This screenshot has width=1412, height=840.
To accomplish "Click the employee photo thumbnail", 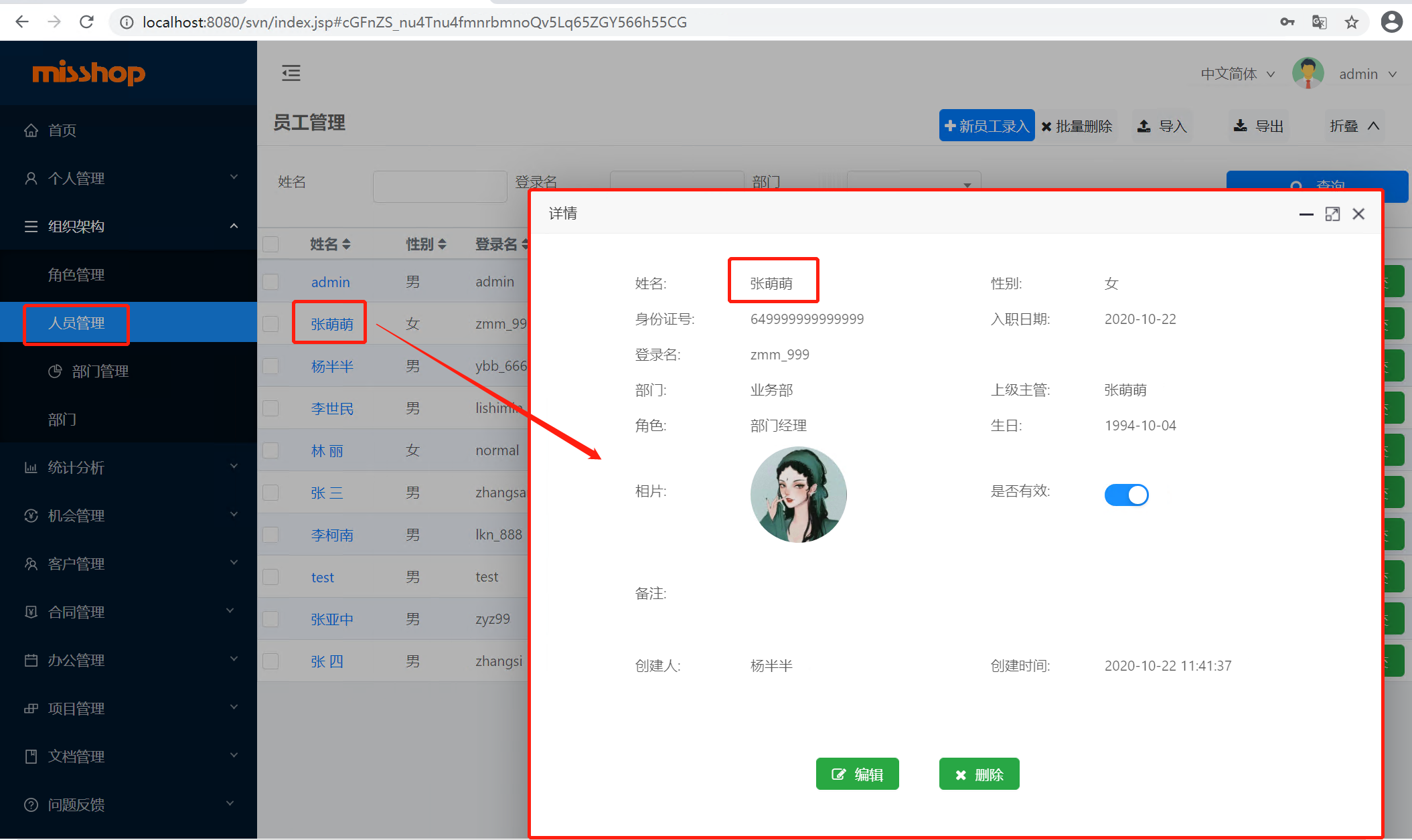I will (x=798, y=495).
